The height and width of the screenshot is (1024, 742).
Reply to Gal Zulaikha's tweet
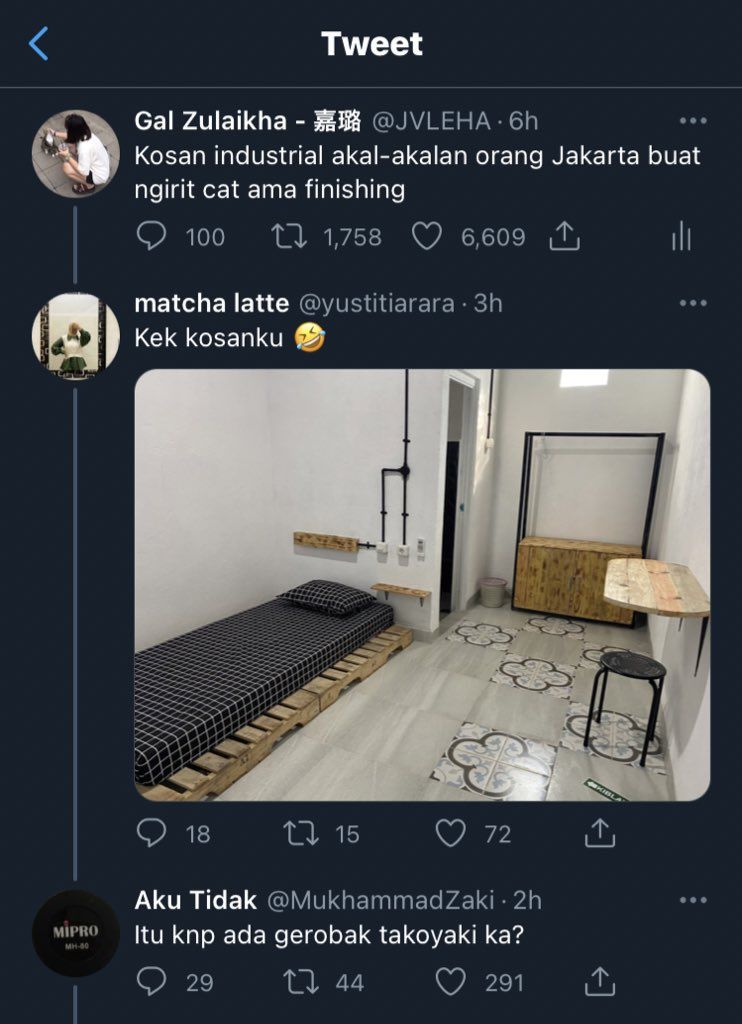pos(152,236)
